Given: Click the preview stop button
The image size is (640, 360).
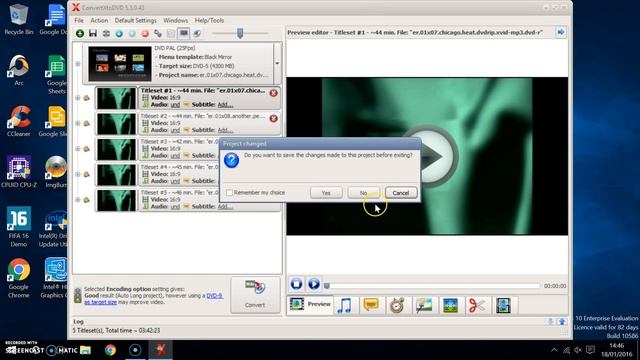Looking at the screenshot, I should (x=297, y=284).
